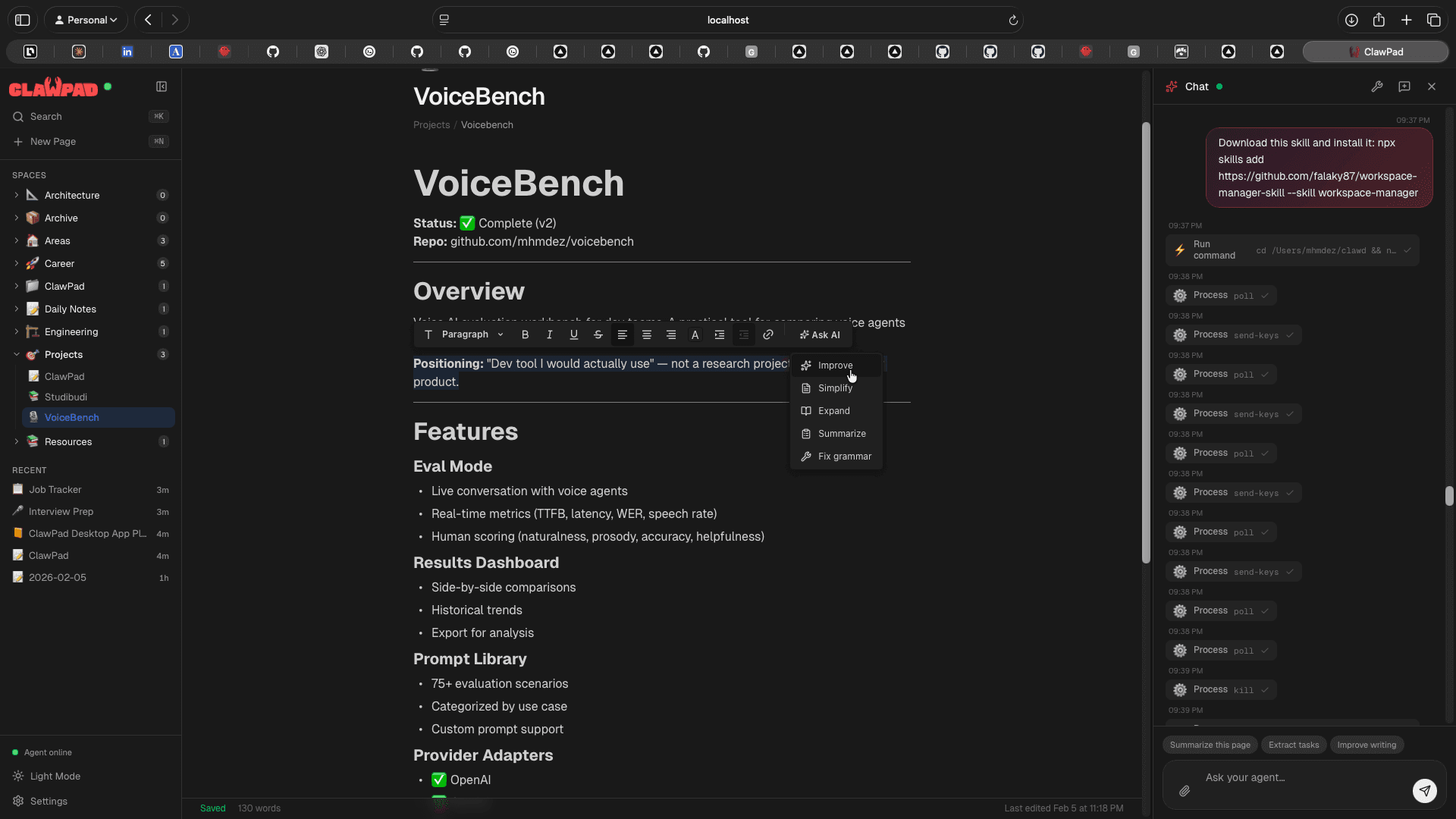Apply strikethrough to selected text
Screen dimensions: 1456x819
[598, 334]
